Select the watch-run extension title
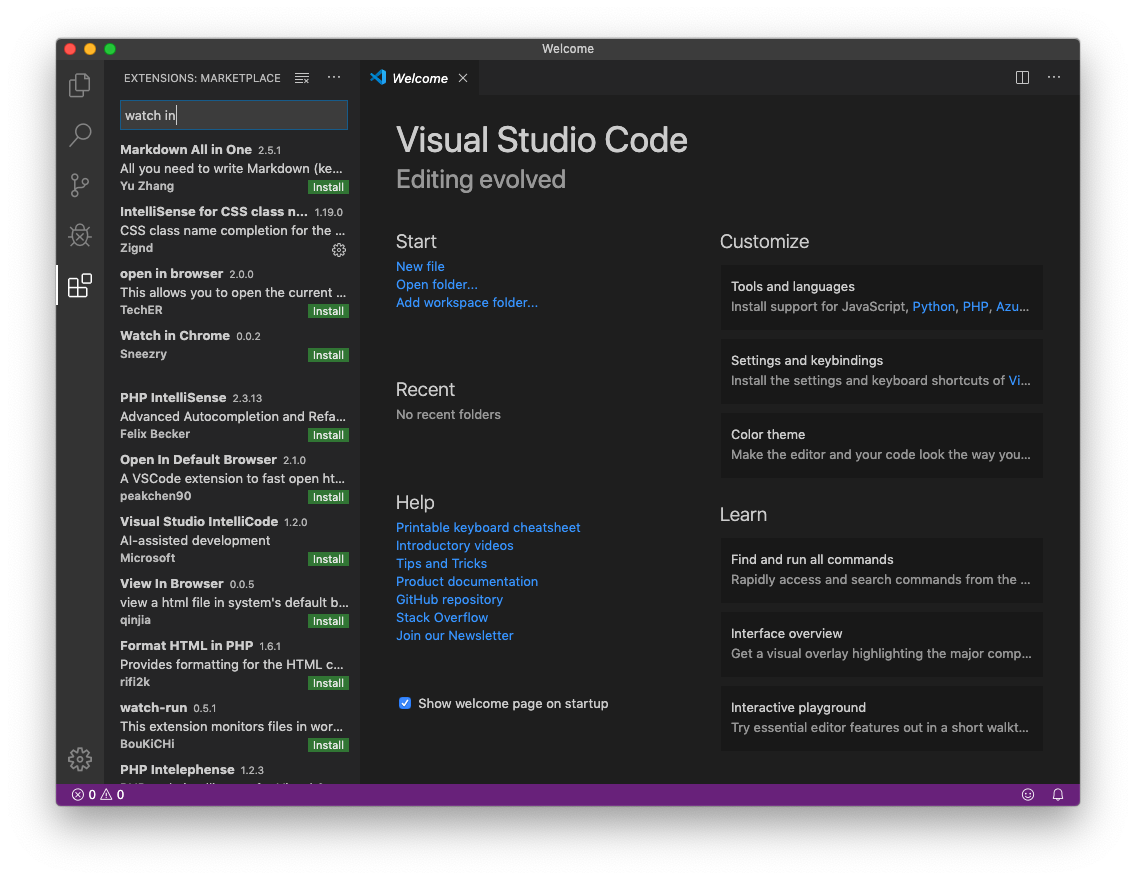 pos(154,708)
